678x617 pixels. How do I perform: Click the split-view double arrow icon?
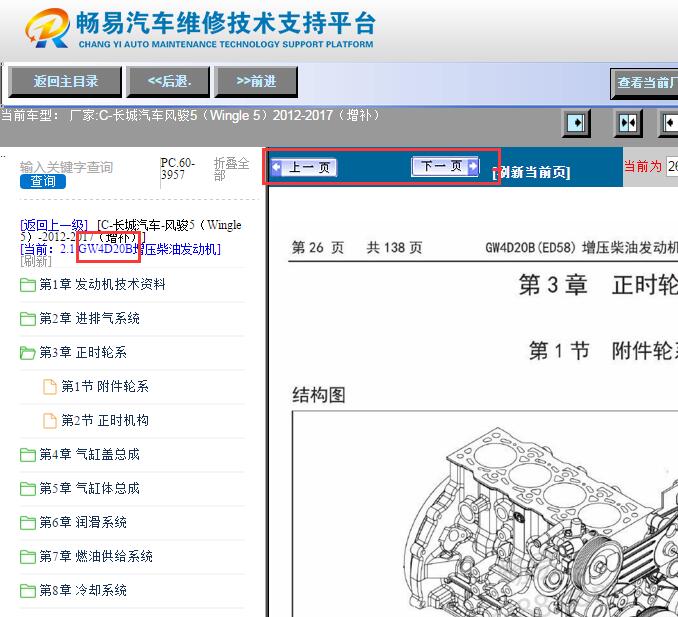[x=628, y=123]
